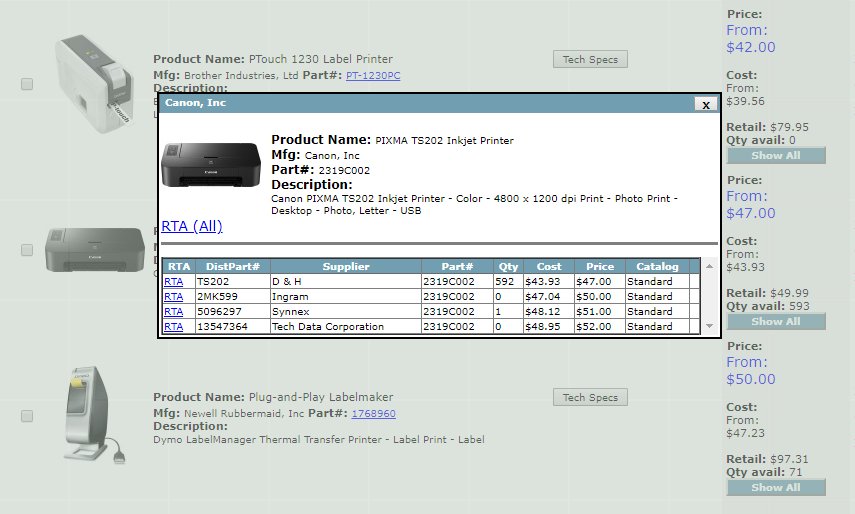Click the RTA column header

[x=179, y=267]
